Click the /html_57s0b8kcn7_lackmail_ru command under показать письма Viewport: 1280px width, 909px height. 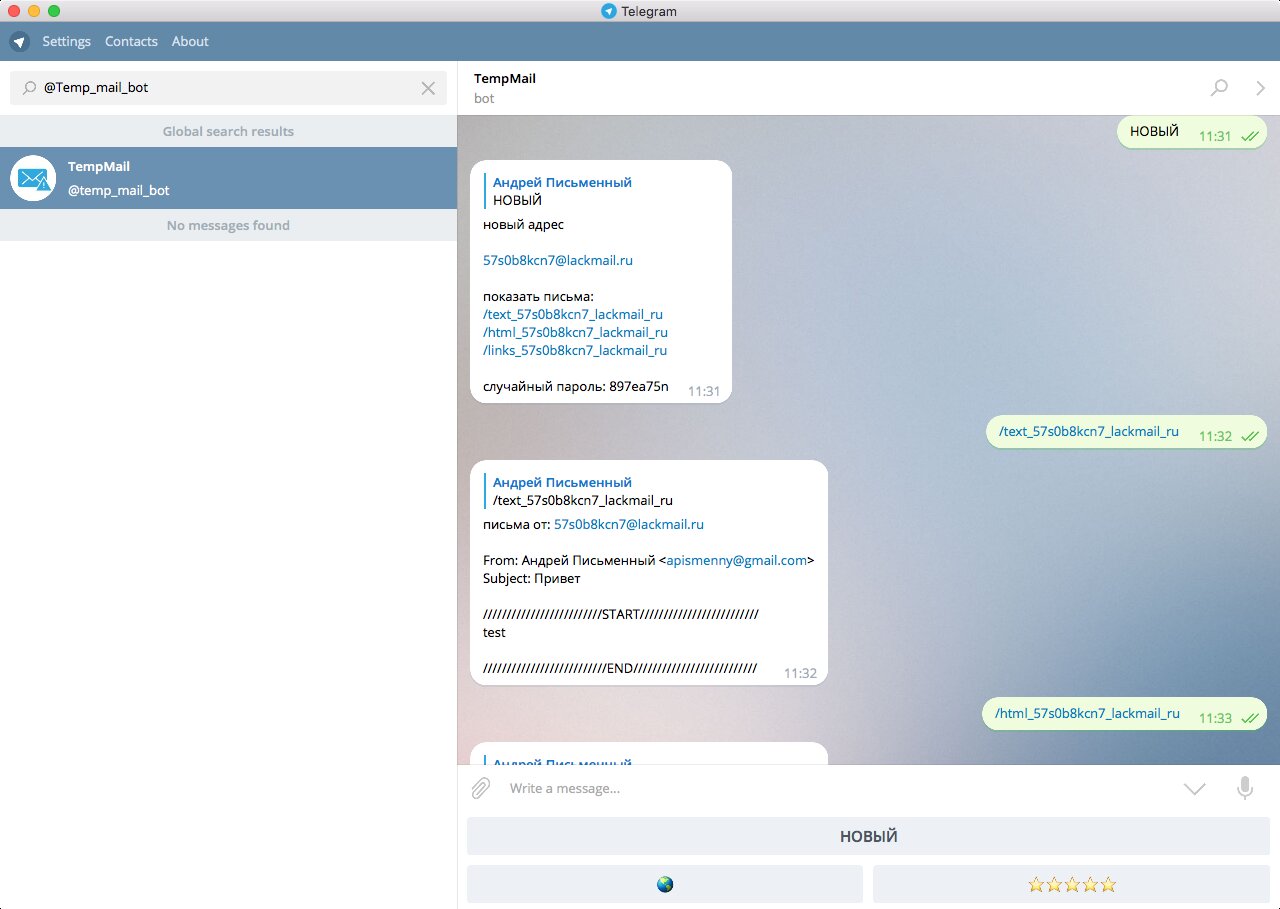575,332
